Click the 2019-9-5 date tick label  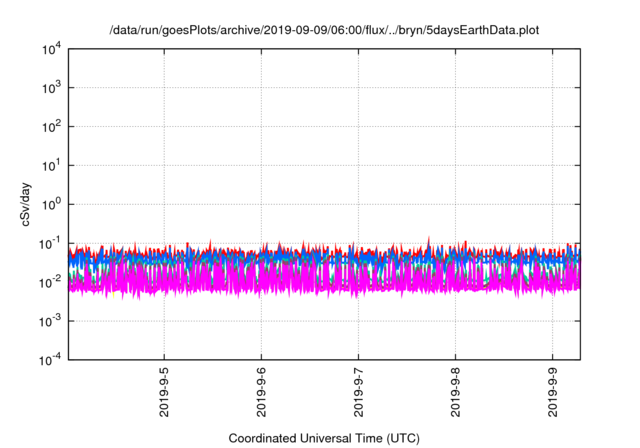(164, 392)
